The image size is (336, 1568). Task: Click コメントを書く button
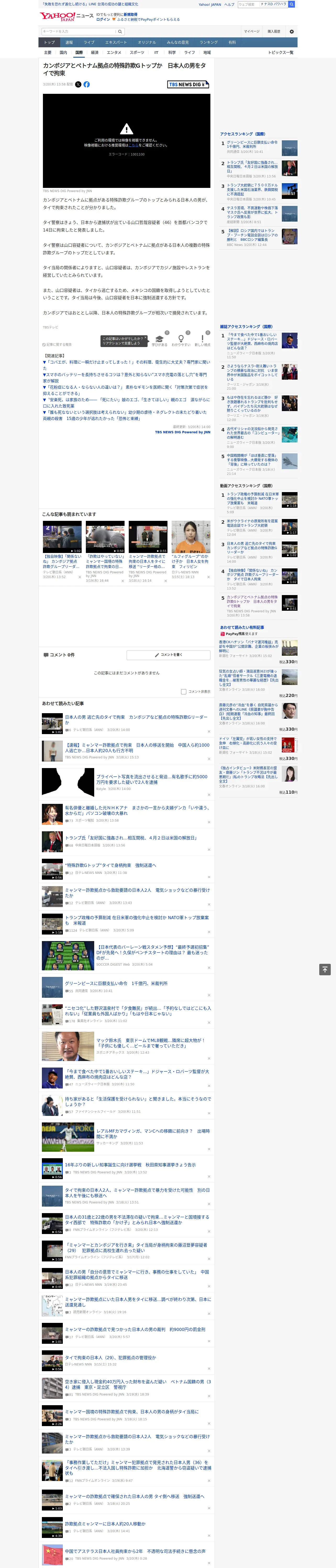pyautogui.click(x=168, y=655)
